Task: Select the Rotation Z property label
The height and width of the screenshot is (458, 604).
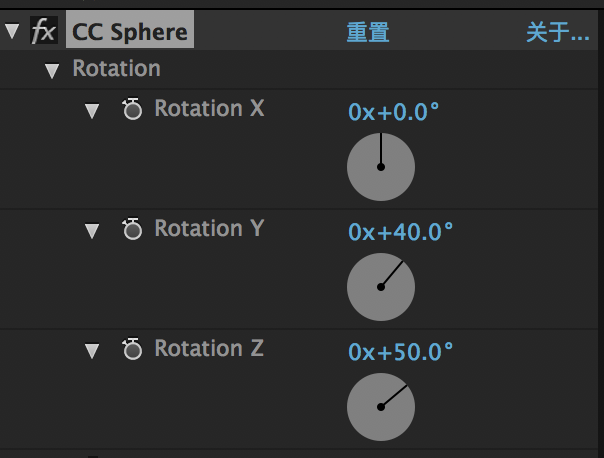Action: (209, 349)
